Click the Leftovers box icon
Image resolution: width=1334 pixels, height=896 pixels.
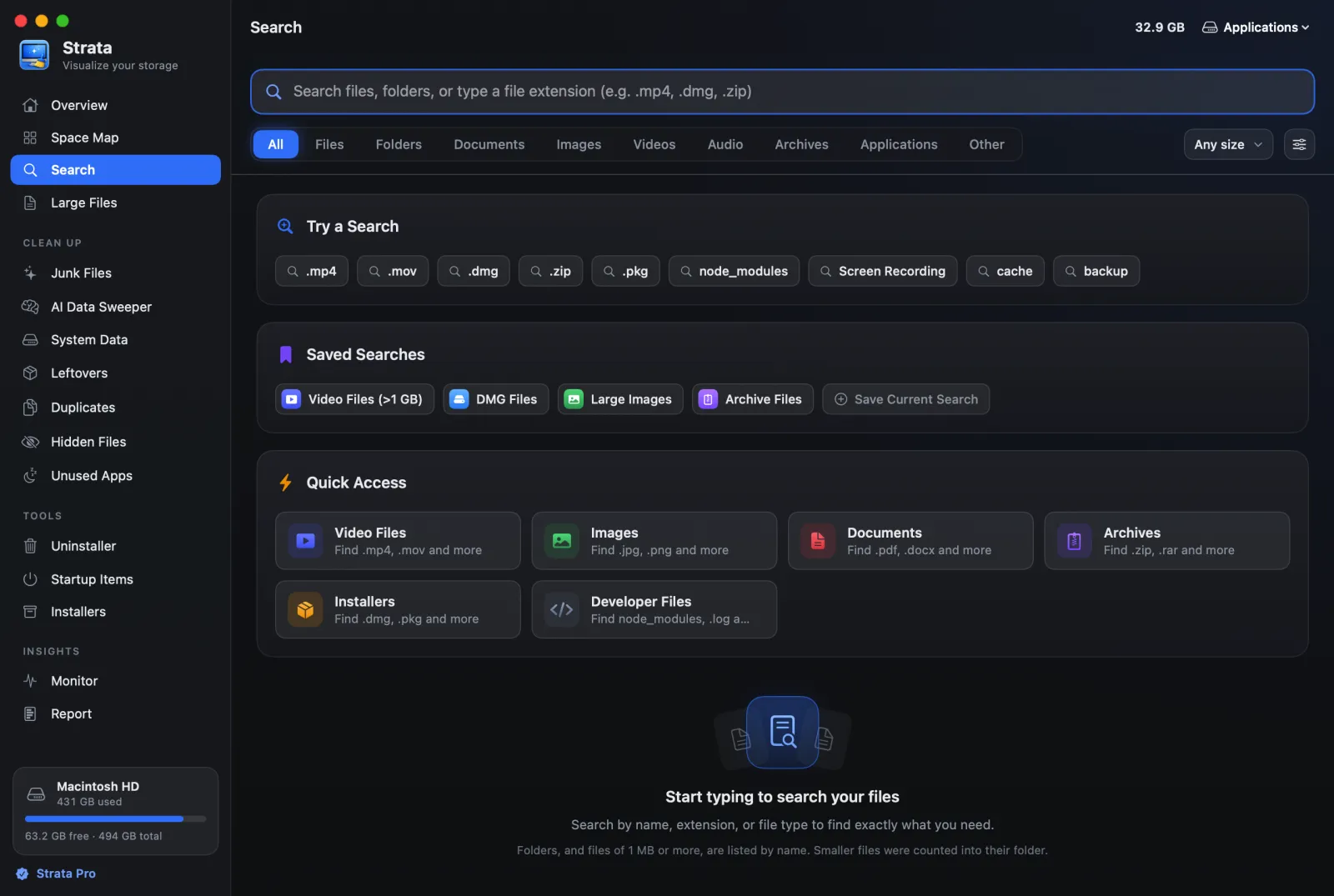point(30,373)
